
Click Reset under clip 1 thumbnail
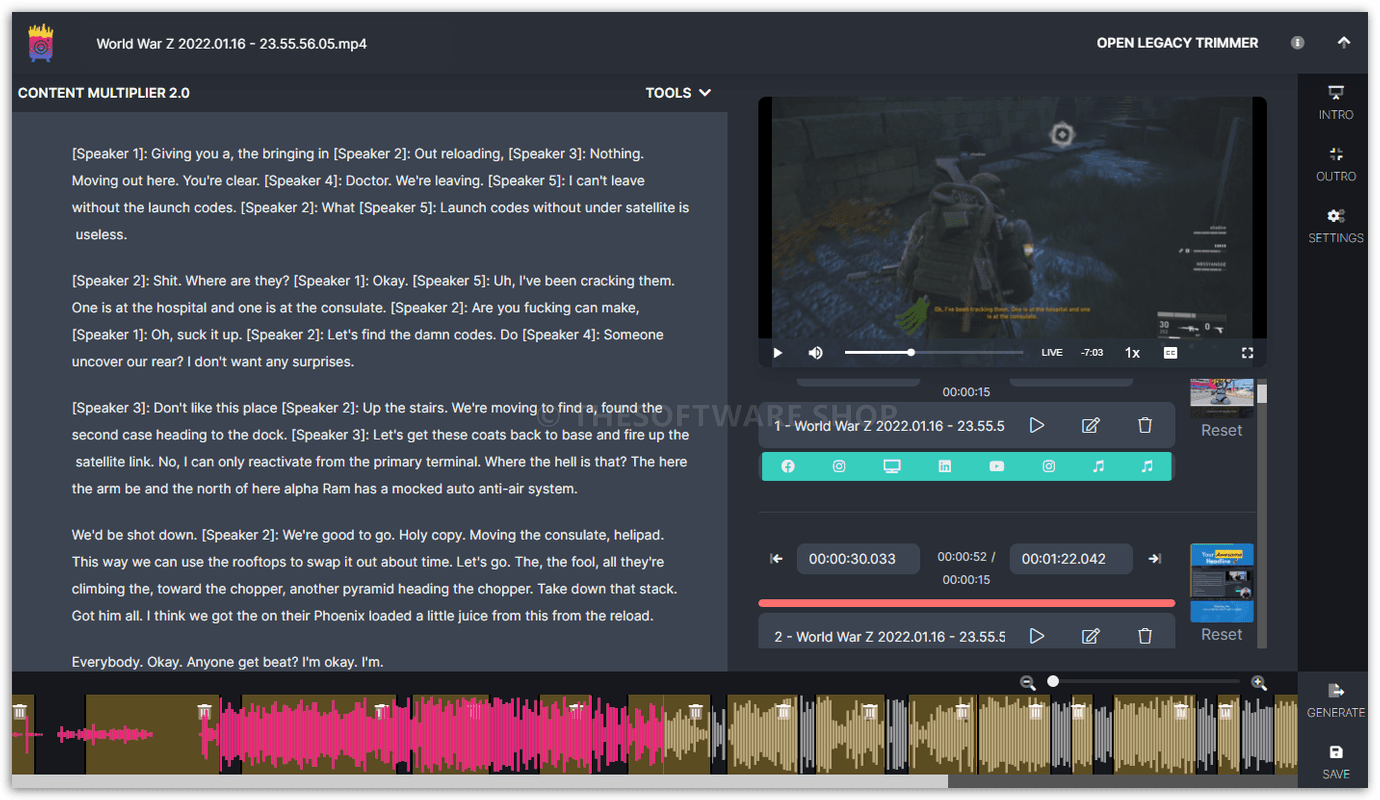1221,430
